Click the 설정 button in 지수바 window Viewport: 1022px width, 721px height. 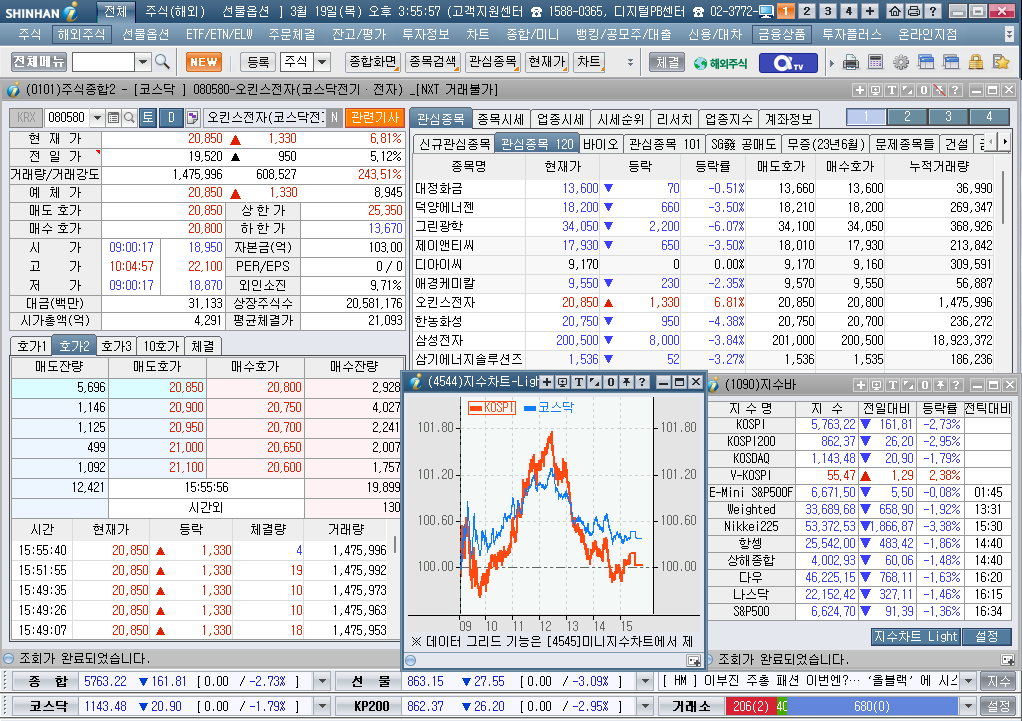point(986,637)
